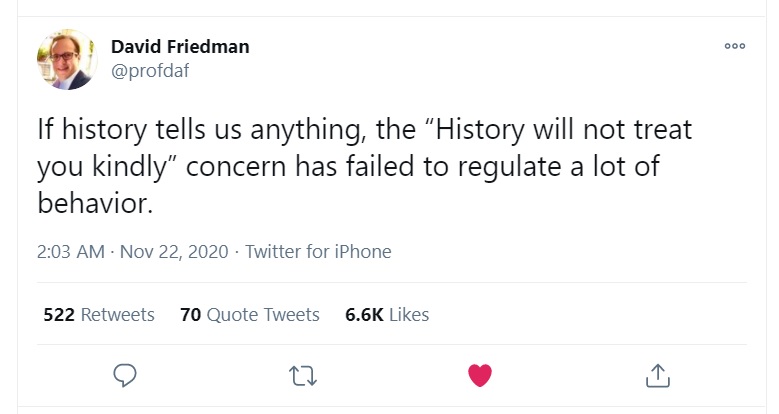The height and width of the screenshot is (414, 779).
Task: Open David Friedman's profile picture
Action: tap(67, 59)
